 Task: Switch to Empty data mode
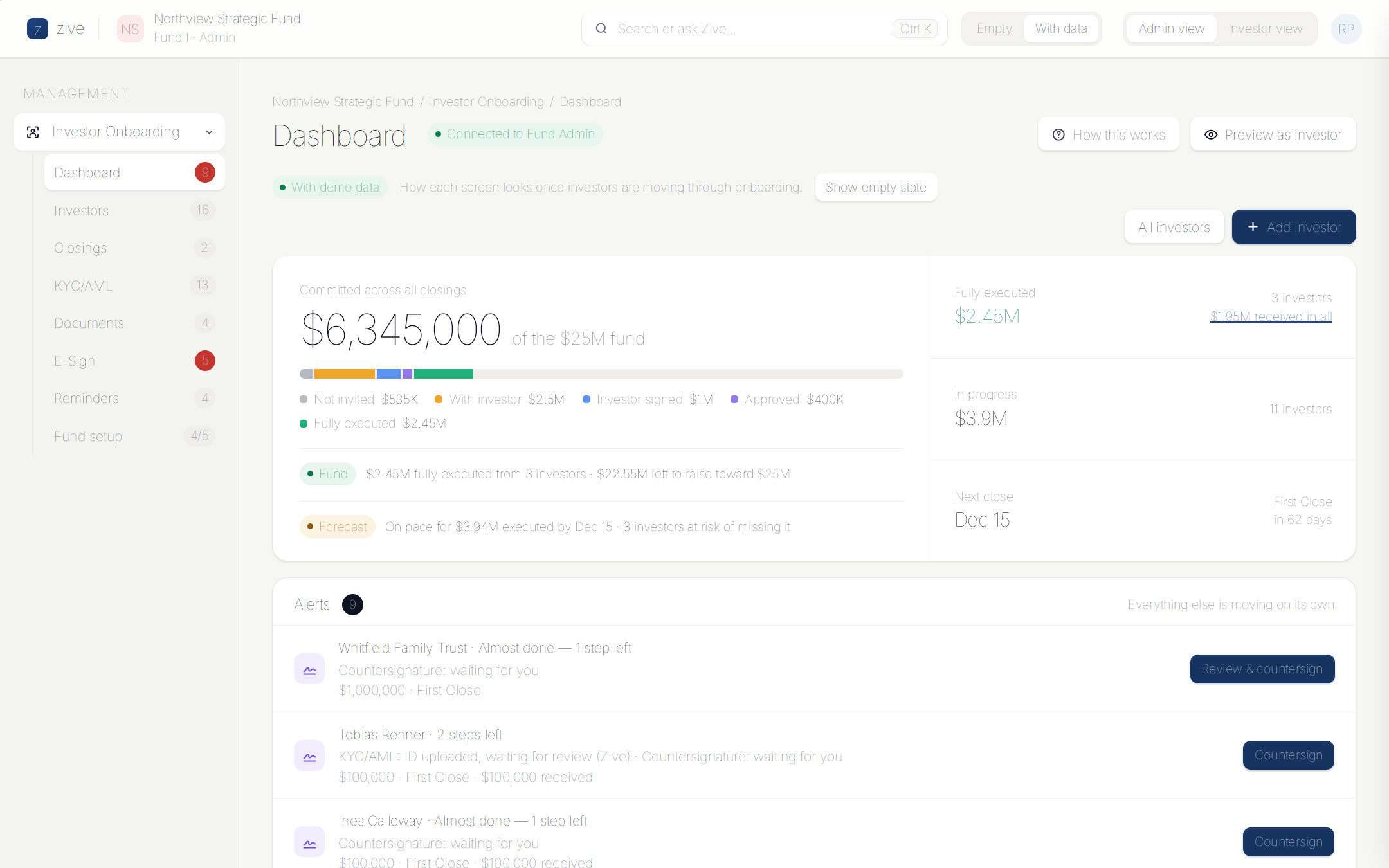coord(994,29)
